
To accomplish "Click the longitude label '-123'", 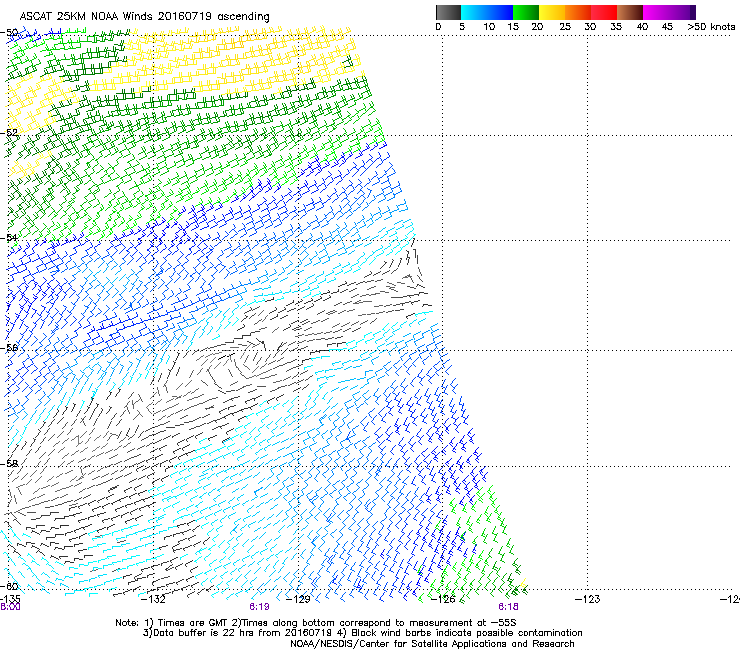I will [588, 599].
